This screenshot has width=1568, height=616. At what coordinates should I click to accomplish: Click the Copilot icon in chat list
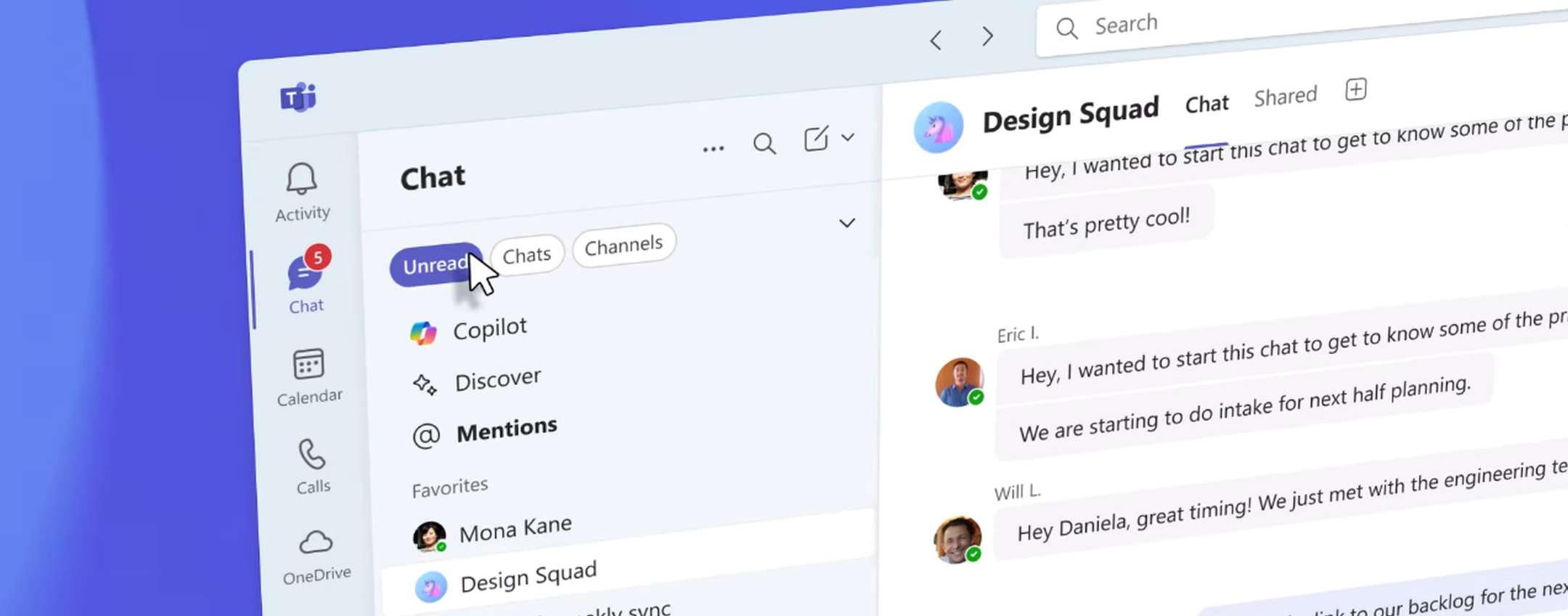point(423,333)
